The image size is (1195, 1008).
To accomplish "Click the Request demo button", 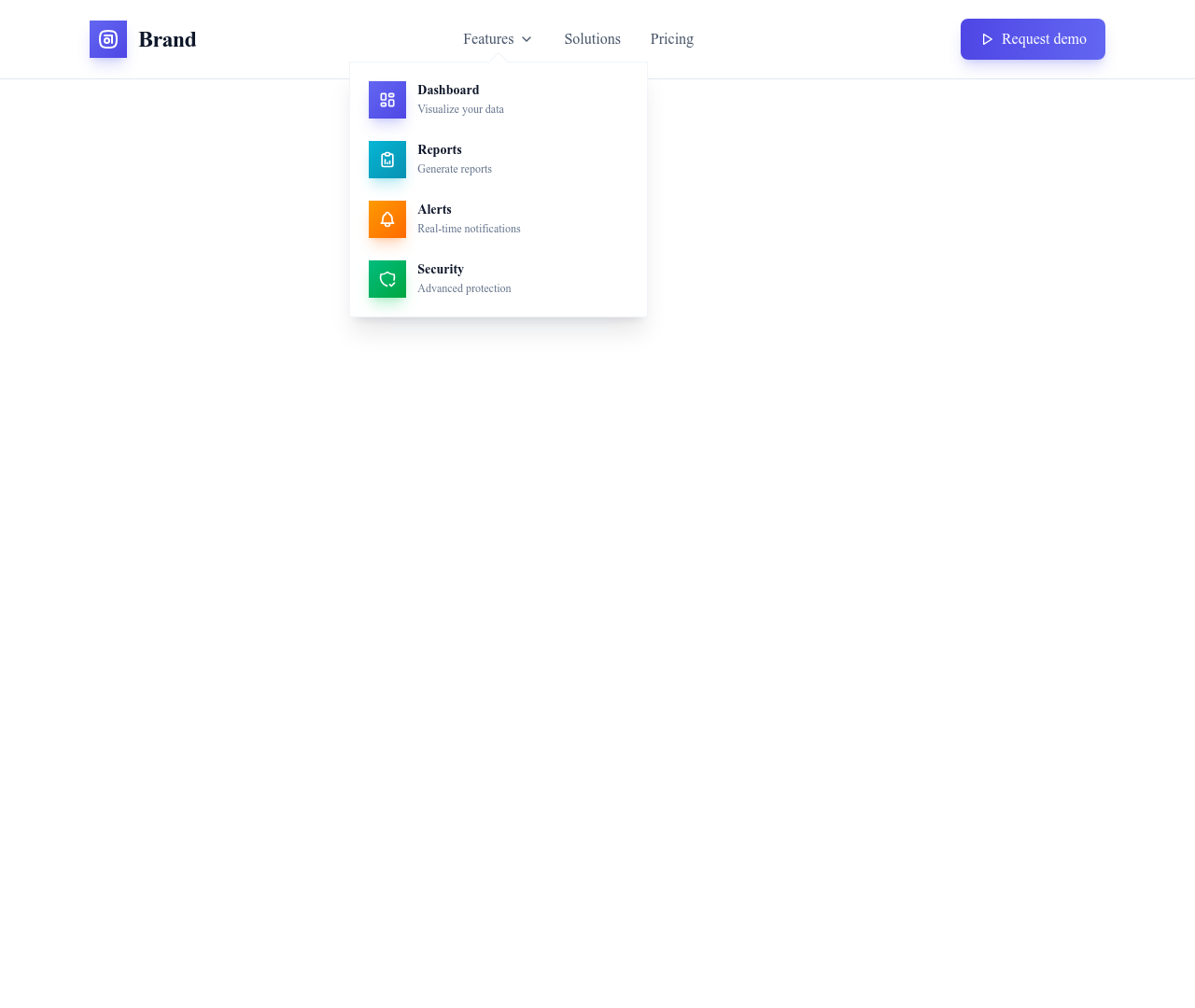I will point(1033,39).
